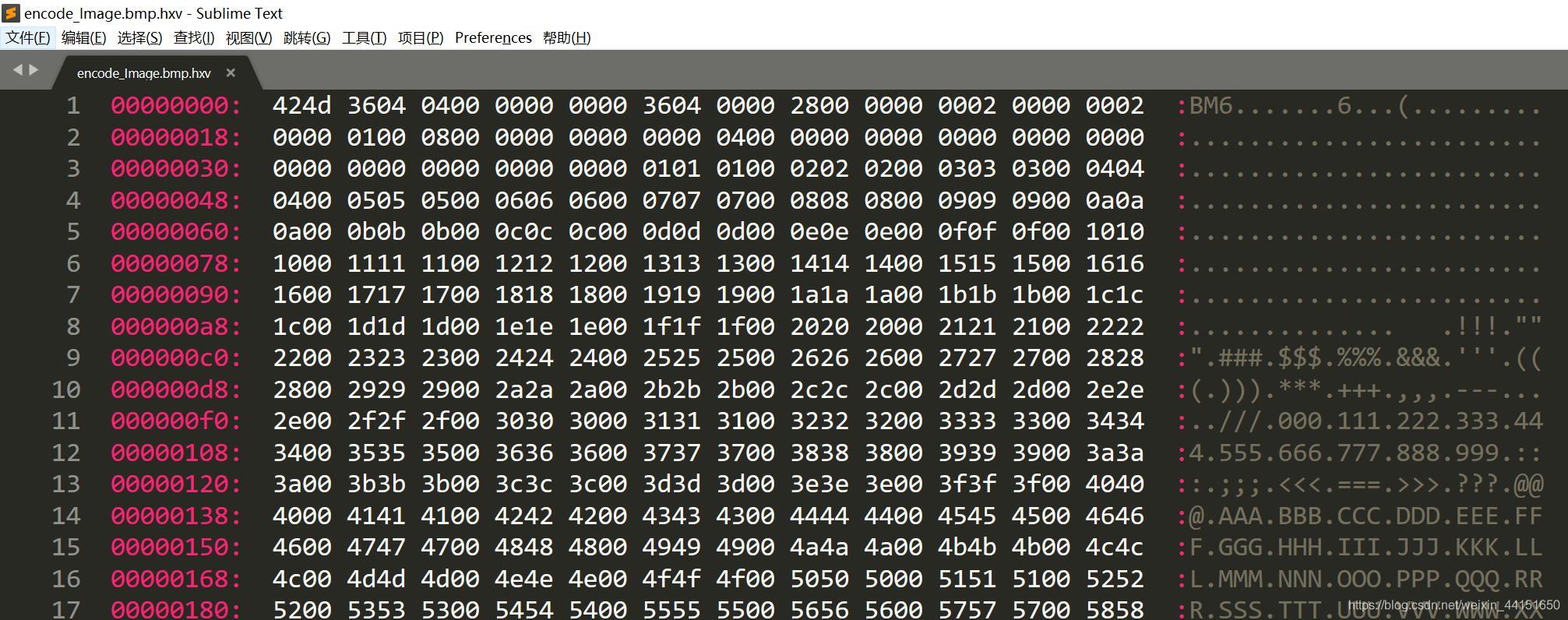Open the 文件(F) menu
Image resolution: width=1568 pixels, height=620 pixels.
28,37
